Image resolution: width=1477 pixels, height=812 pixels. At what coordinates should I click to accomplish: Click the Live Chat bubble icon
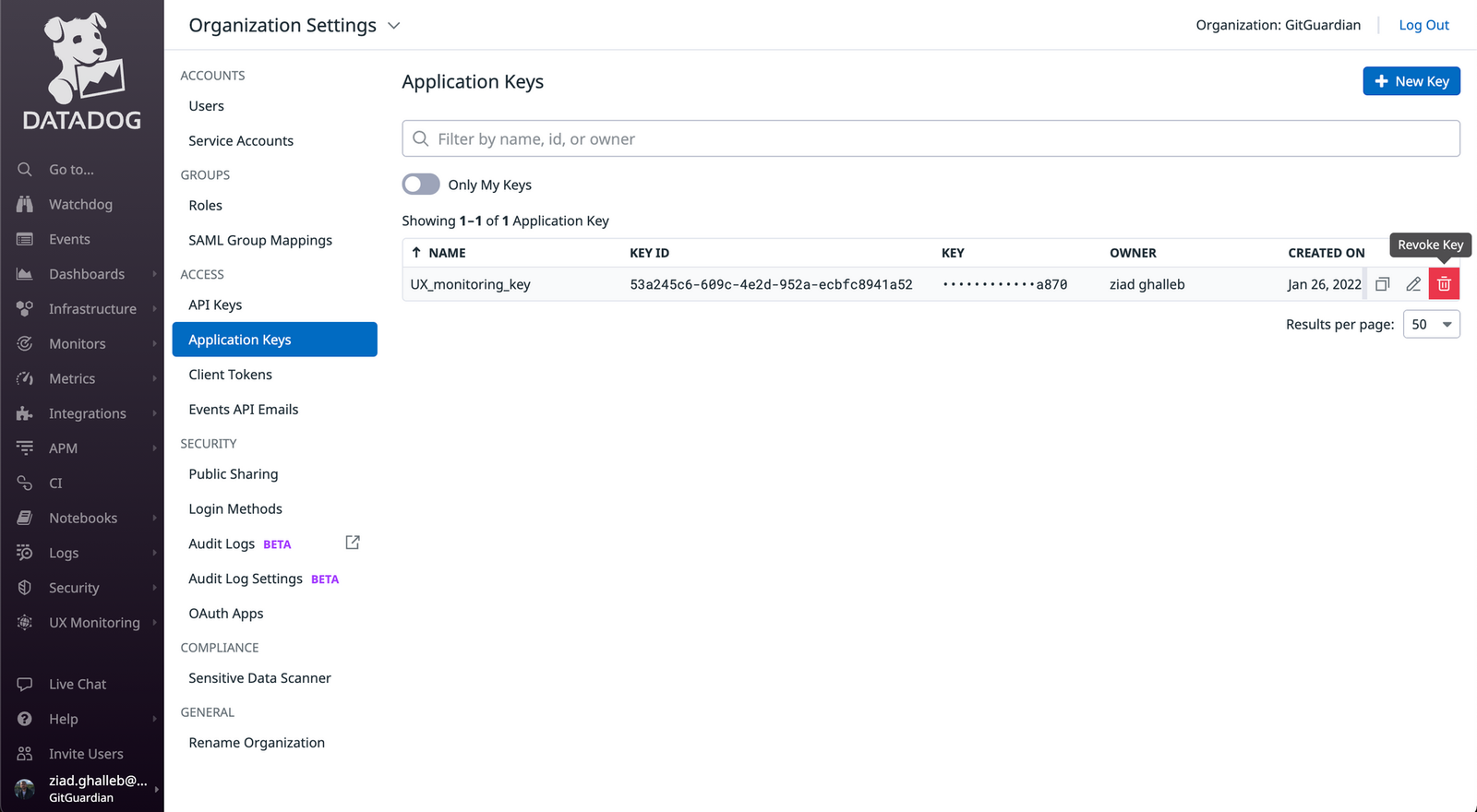tap(25, 684)
